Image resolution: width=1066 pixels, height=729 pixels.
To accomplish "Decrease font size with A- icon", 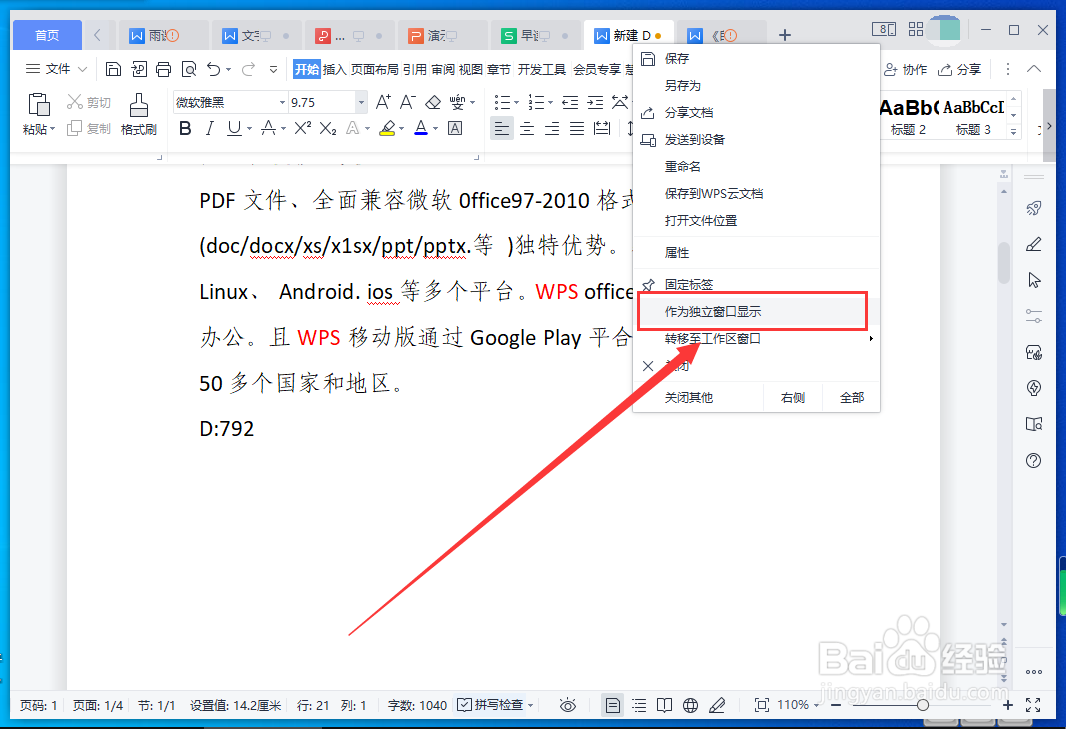I will click(x=407, y=102).
